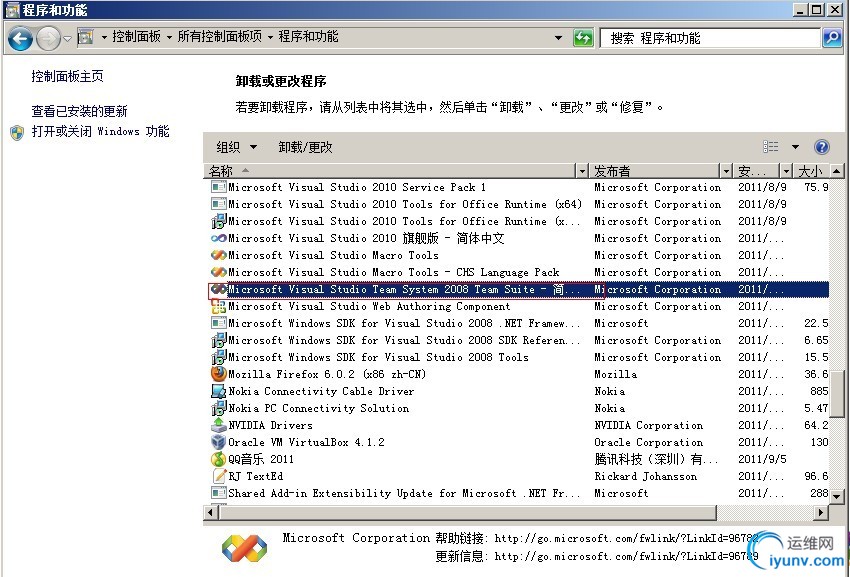Select 控制面板 in the breadcrumb path
The height and width of the screenshot is (577, 850).
pos(136,36)
